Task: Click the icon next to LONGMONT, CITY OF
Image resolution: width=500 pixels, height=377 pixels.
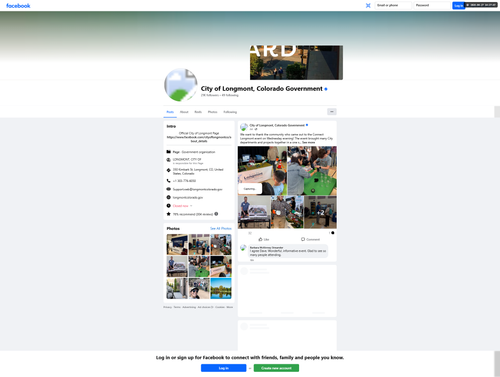Action: point(168,160)
